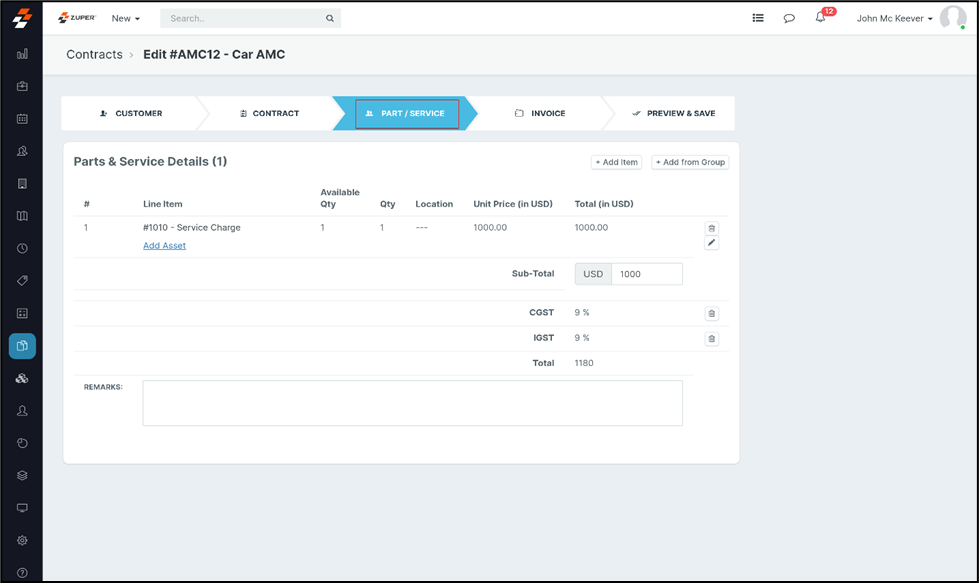Click into the Remarks text box

pos(412,403)
